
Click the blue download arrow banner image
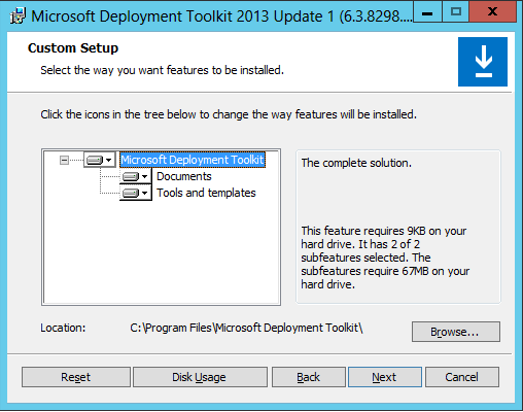483,62
